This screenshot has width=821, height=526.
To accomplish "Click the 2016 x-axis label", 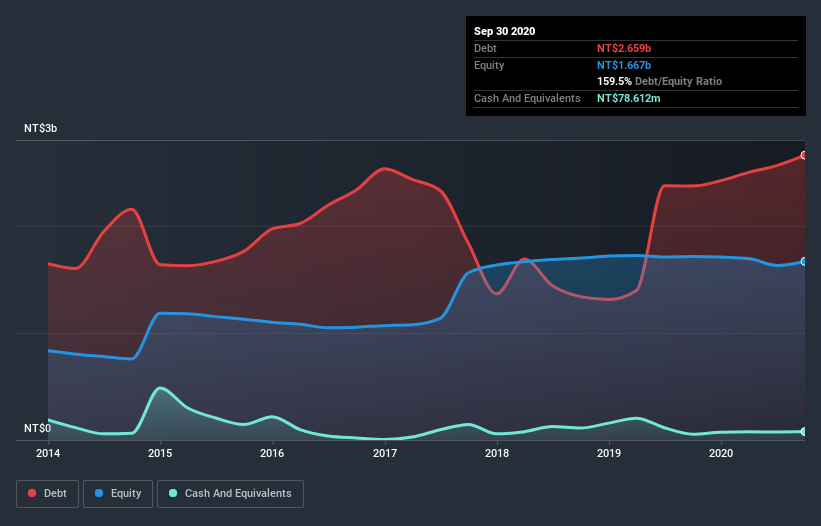I will pos(272,453).
